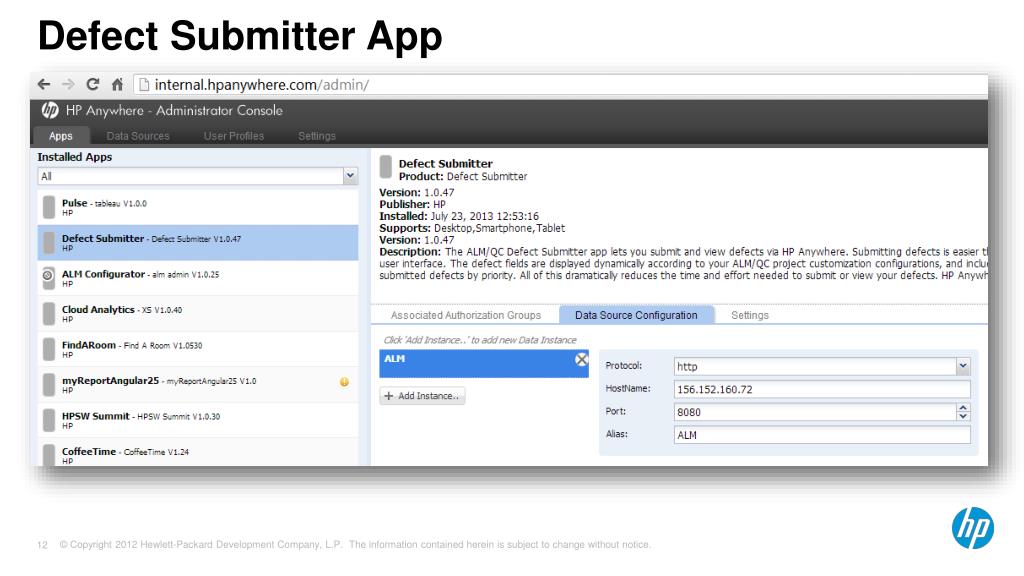Select Pulse in the installed apps list
1024x576 pixels.
point(198,207)
